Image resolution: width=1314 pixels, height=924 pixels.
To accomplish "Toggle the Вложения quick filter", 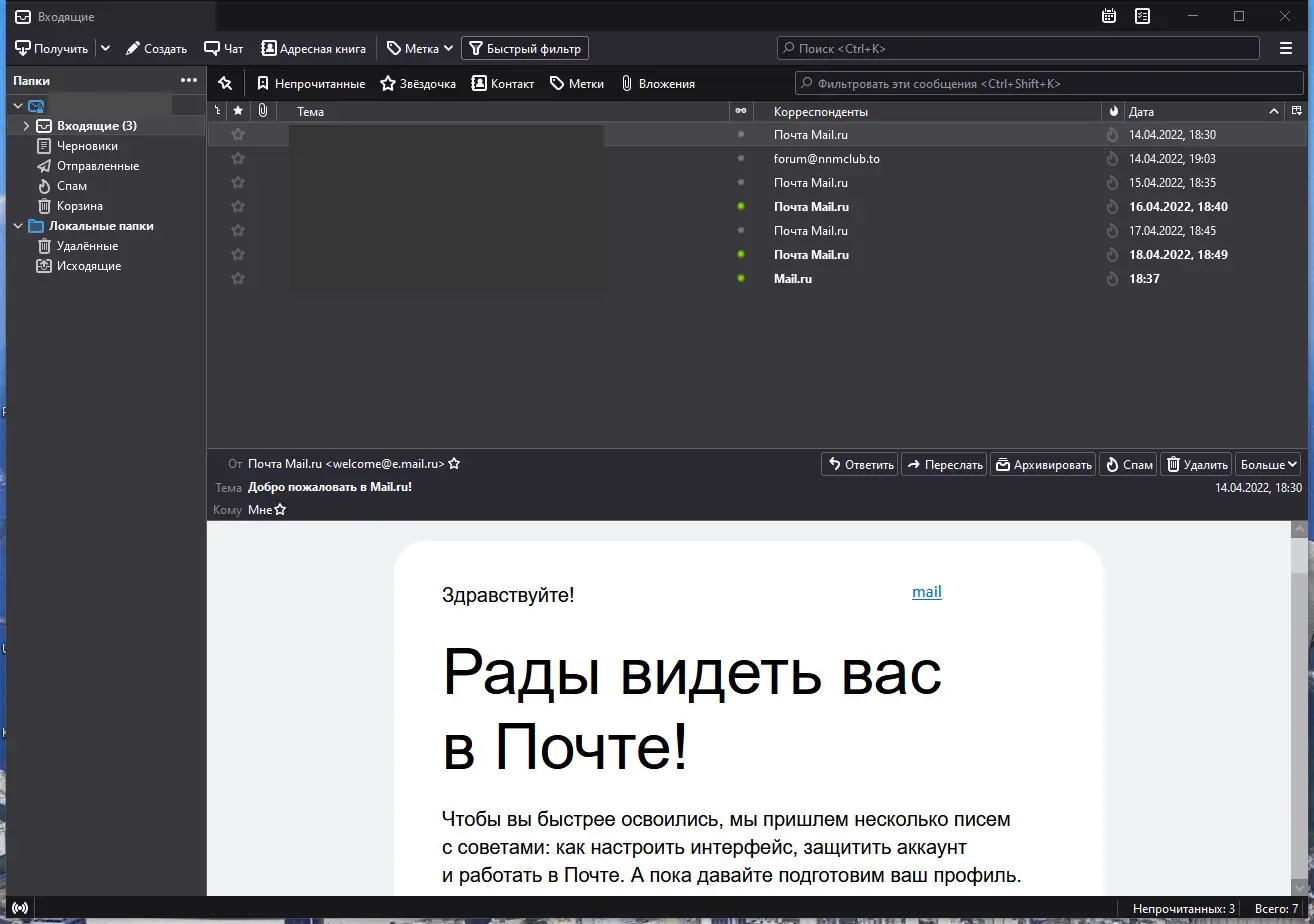I will pos(657,84).
